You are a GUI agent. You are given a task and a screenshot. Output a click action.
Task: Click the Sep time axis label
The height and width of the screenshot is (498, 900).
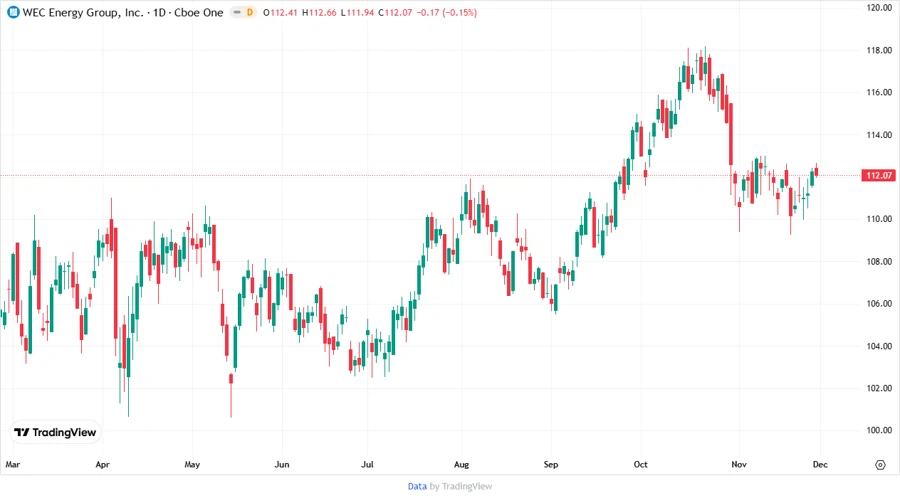551,465
